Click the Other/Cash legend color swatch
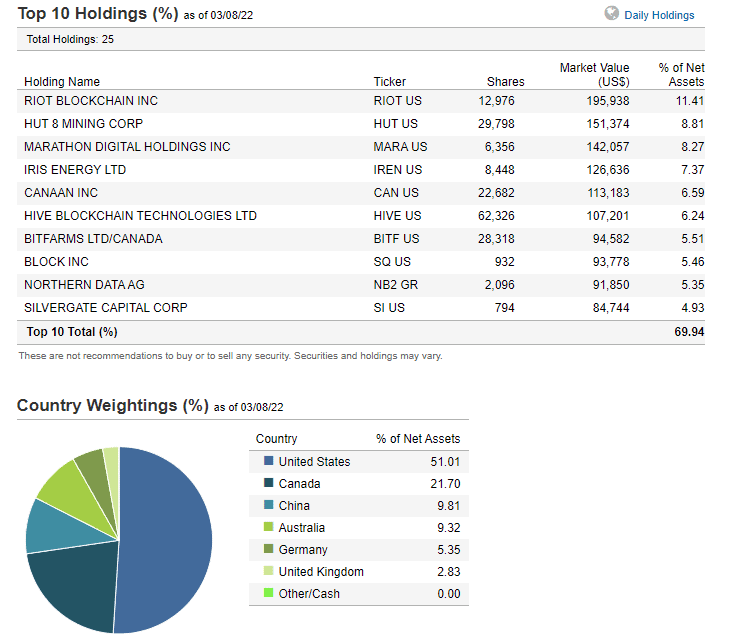Image resolution: width=743 pixels, height=638 pixels. click(269, 592)
